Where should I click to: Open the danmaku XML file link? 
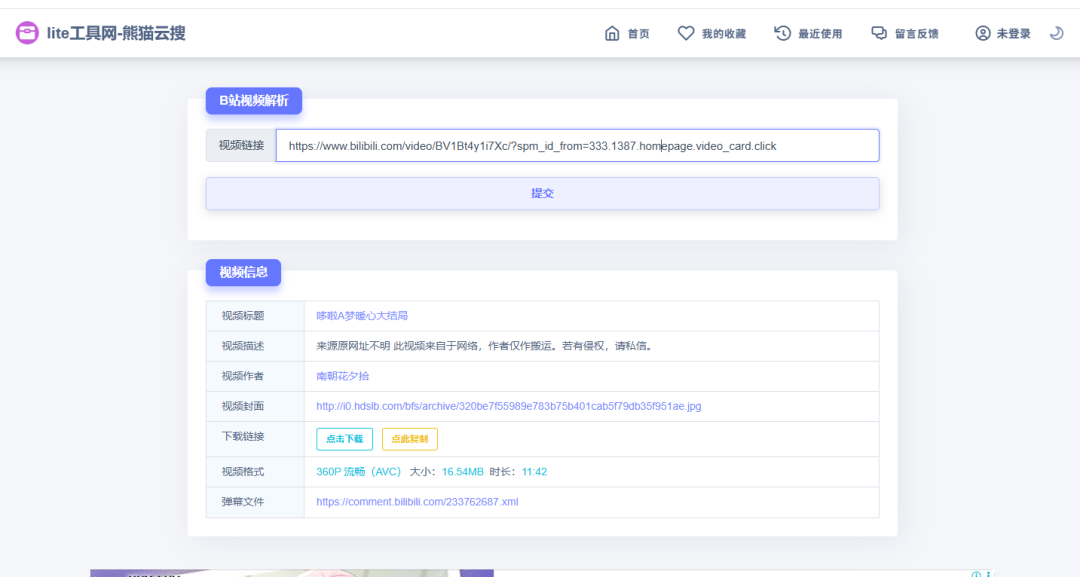(417, 502)
